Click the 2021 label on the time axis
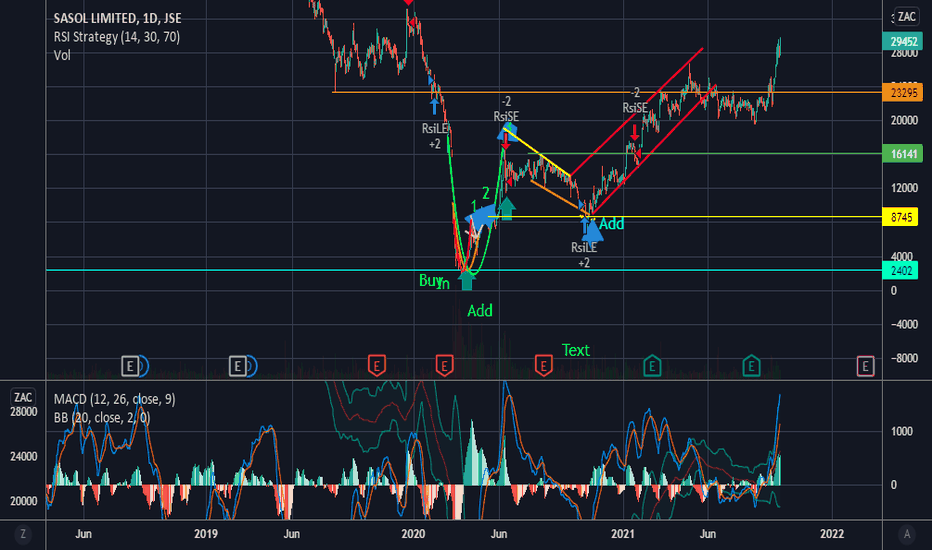This screenshot has width=932, height=550. click(623, 534)
